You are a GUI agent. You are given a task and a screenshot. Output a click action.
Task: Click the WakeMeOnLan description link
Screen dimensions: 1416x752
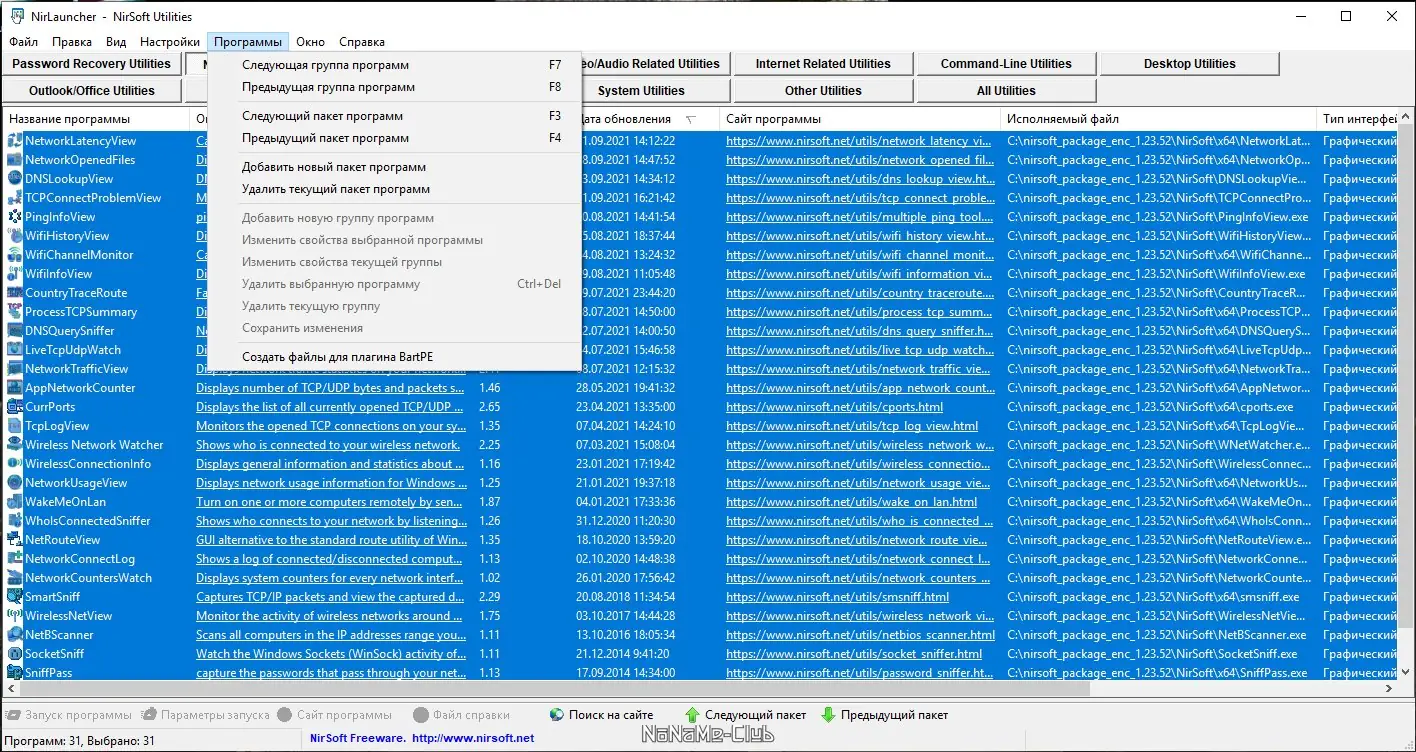tap(329, 502)
